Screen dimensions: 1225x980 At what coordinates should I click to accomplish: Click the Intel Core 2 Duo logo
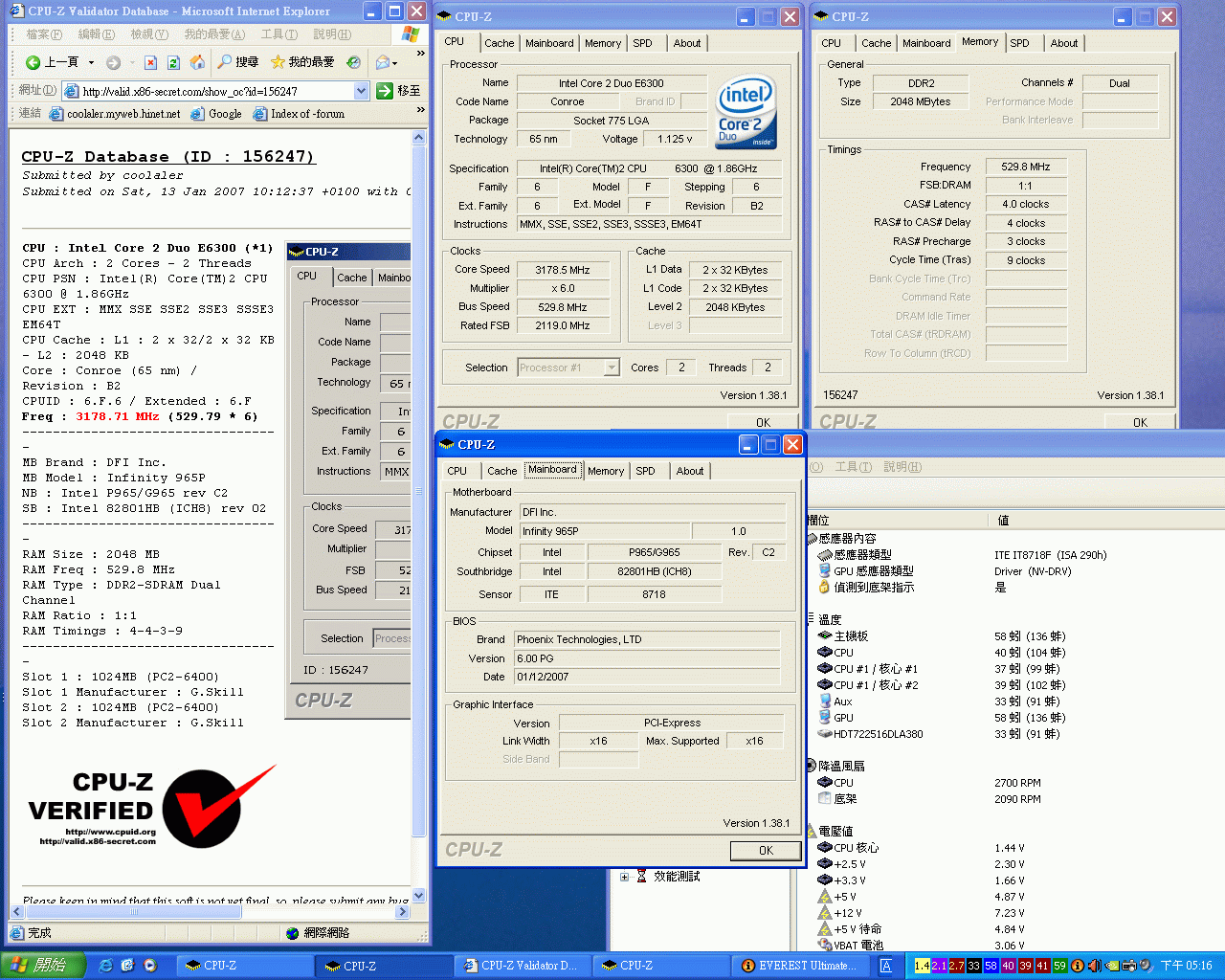pos(745,112)
